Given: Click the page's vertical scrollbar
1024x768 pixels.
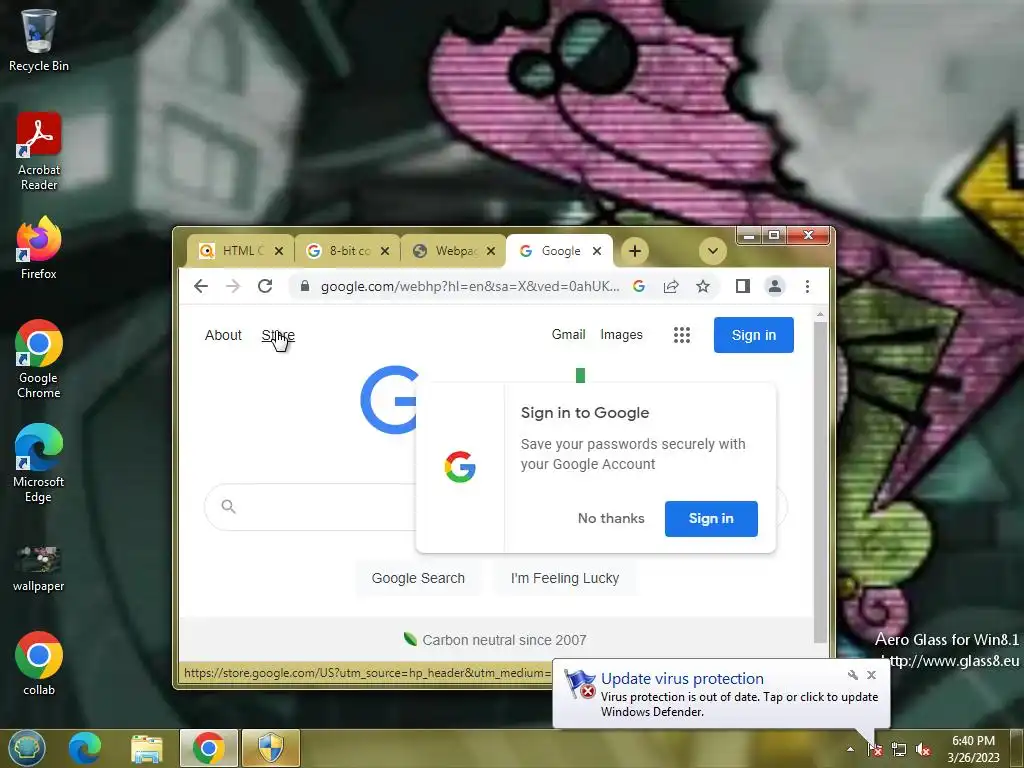Looking at the screenshot, I should [x=820, y=483].
